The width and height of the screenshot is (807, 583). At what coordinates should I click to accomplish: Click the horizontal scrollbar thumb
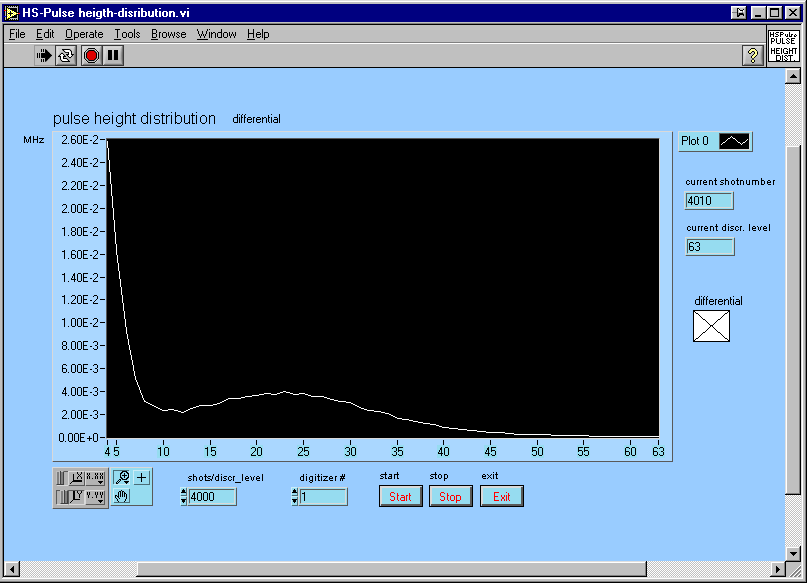[391, 569]
